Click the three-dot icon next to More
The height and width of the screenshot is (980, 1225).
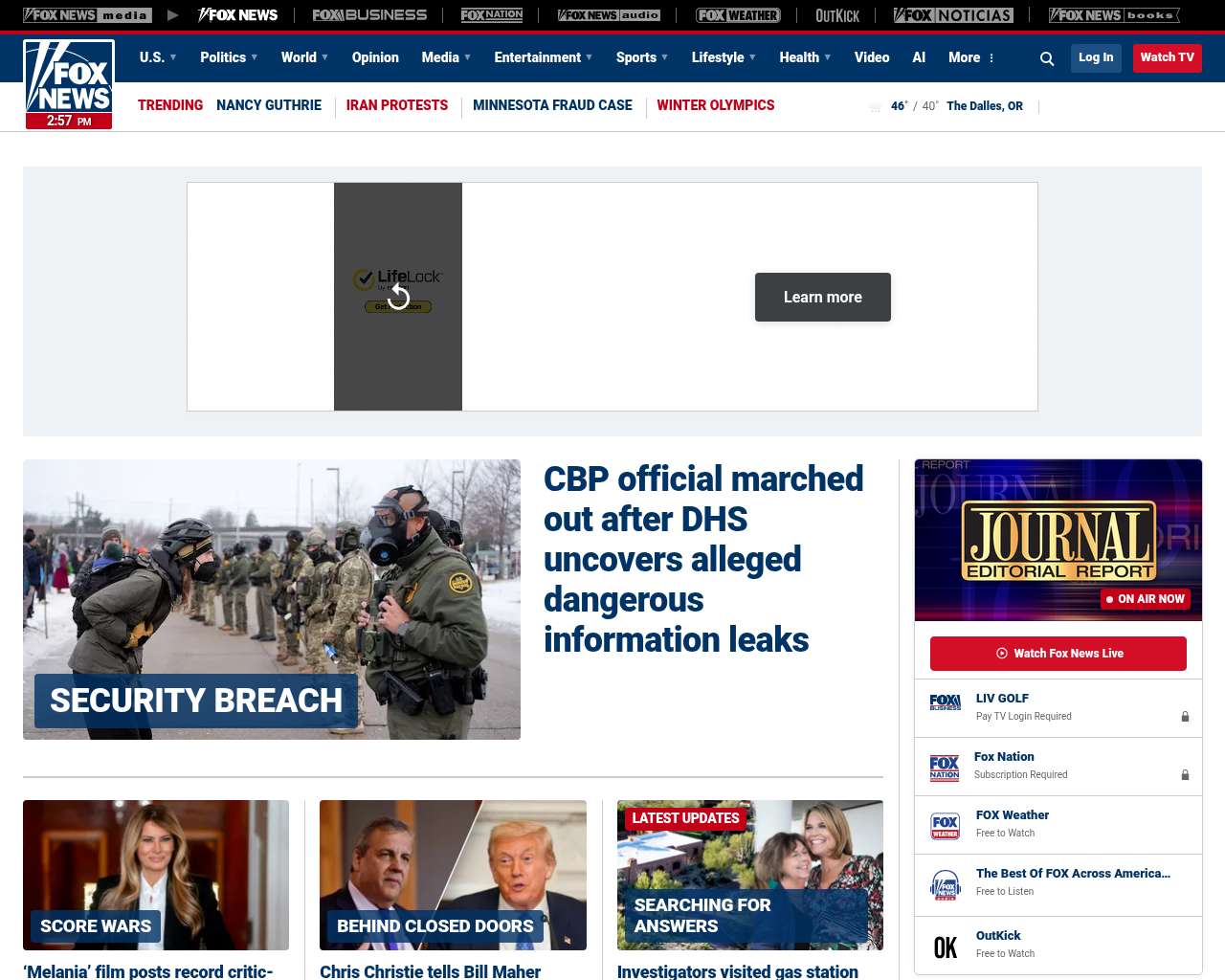991,58
